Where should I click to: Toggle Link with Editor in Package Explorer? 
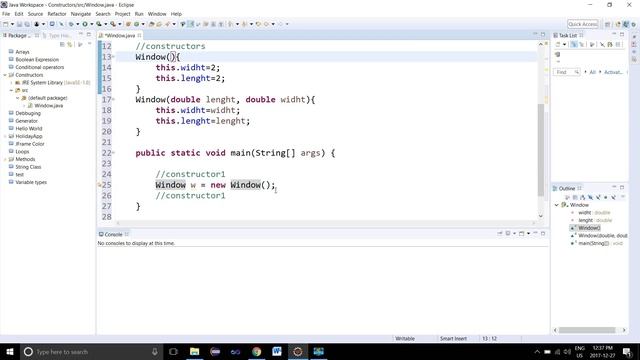70,44
